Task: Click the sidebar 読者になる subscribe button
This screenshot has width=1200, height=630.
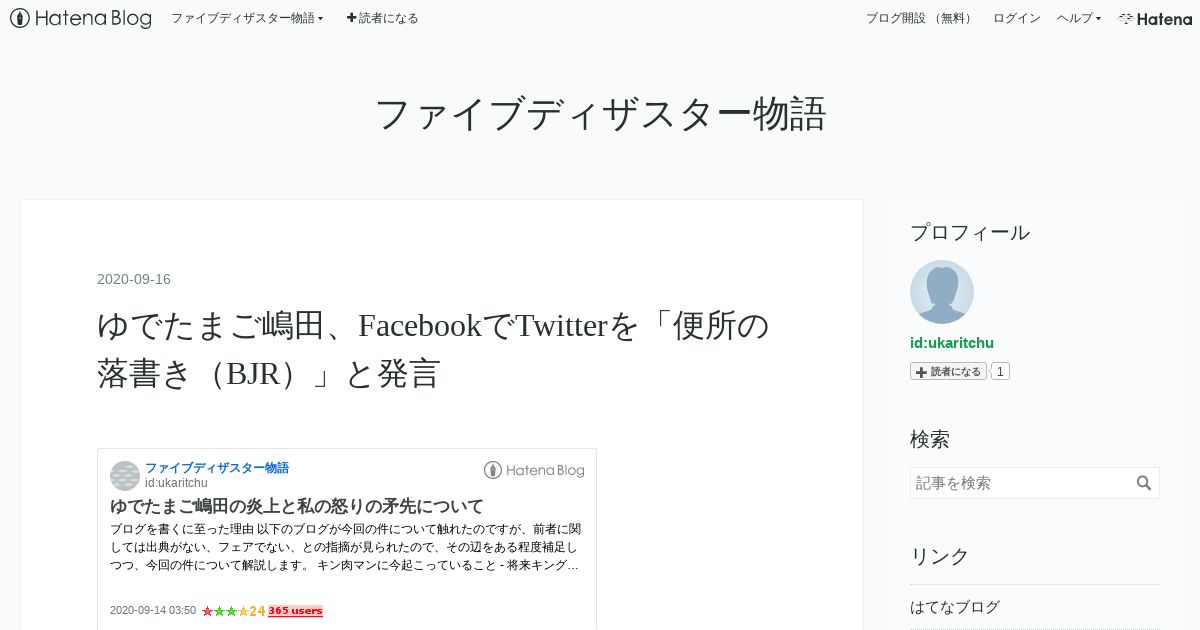Action: point(948,371)
